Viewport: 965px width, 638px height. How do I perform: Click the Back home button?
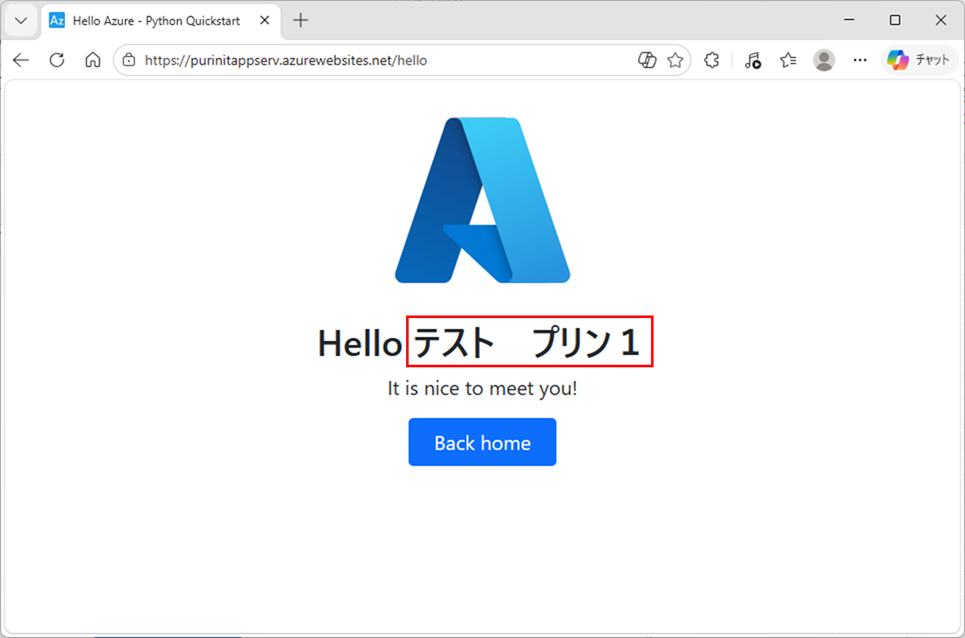[x=482, y=441]
